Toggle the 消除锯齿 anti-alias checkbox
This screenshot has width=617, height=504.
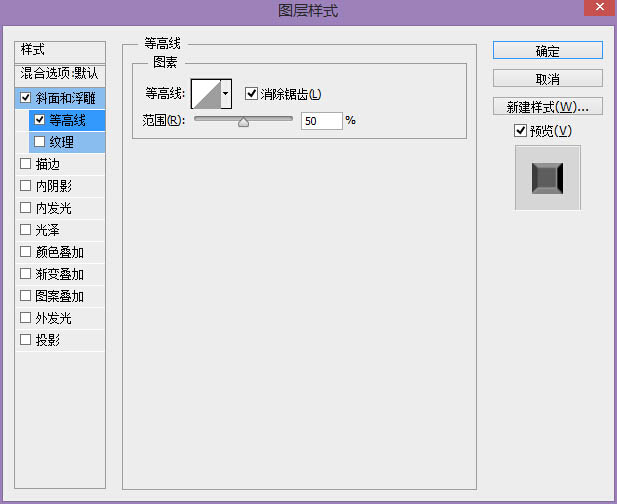251,94
